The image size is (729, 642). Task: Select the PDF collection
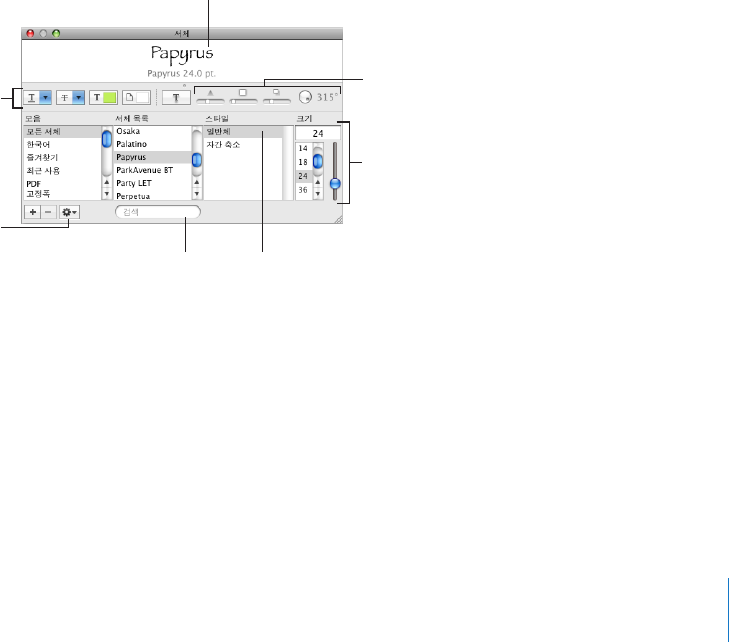pyautogui.click(x=62, y=184)
